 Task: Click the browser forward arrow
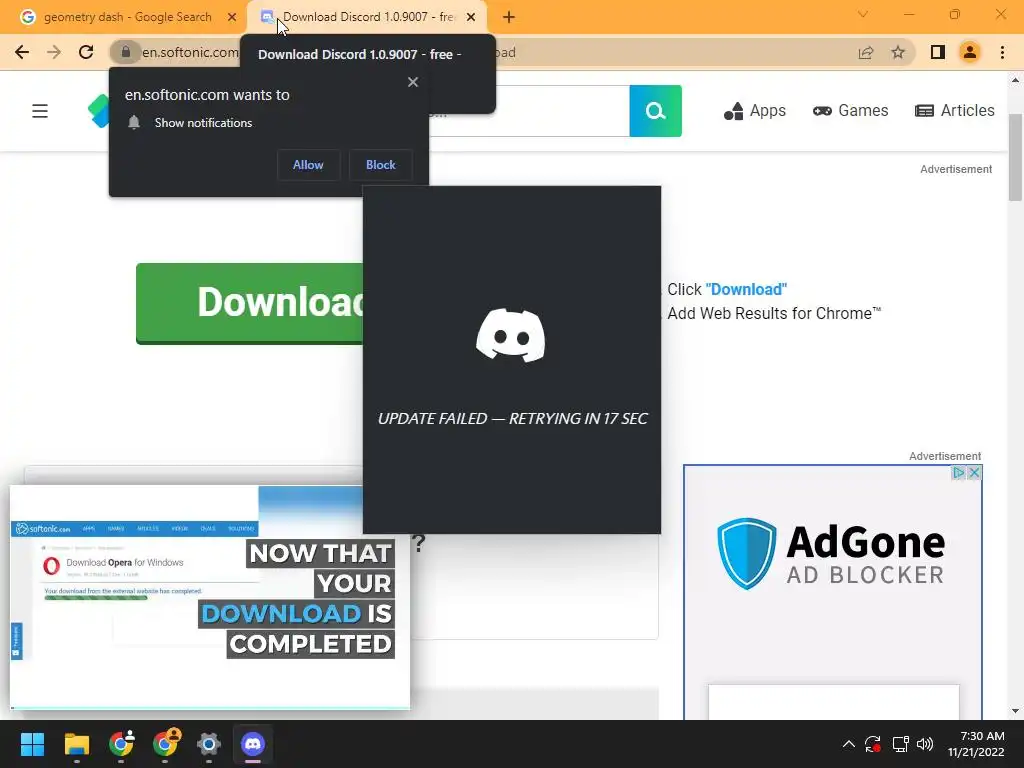pyautogui.click(x=54, y=52)
